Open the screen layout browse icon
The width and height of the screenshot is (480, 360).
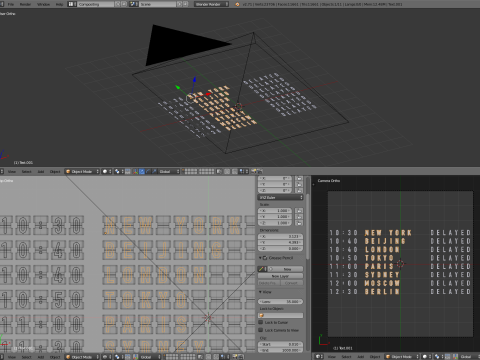point(72,4)
